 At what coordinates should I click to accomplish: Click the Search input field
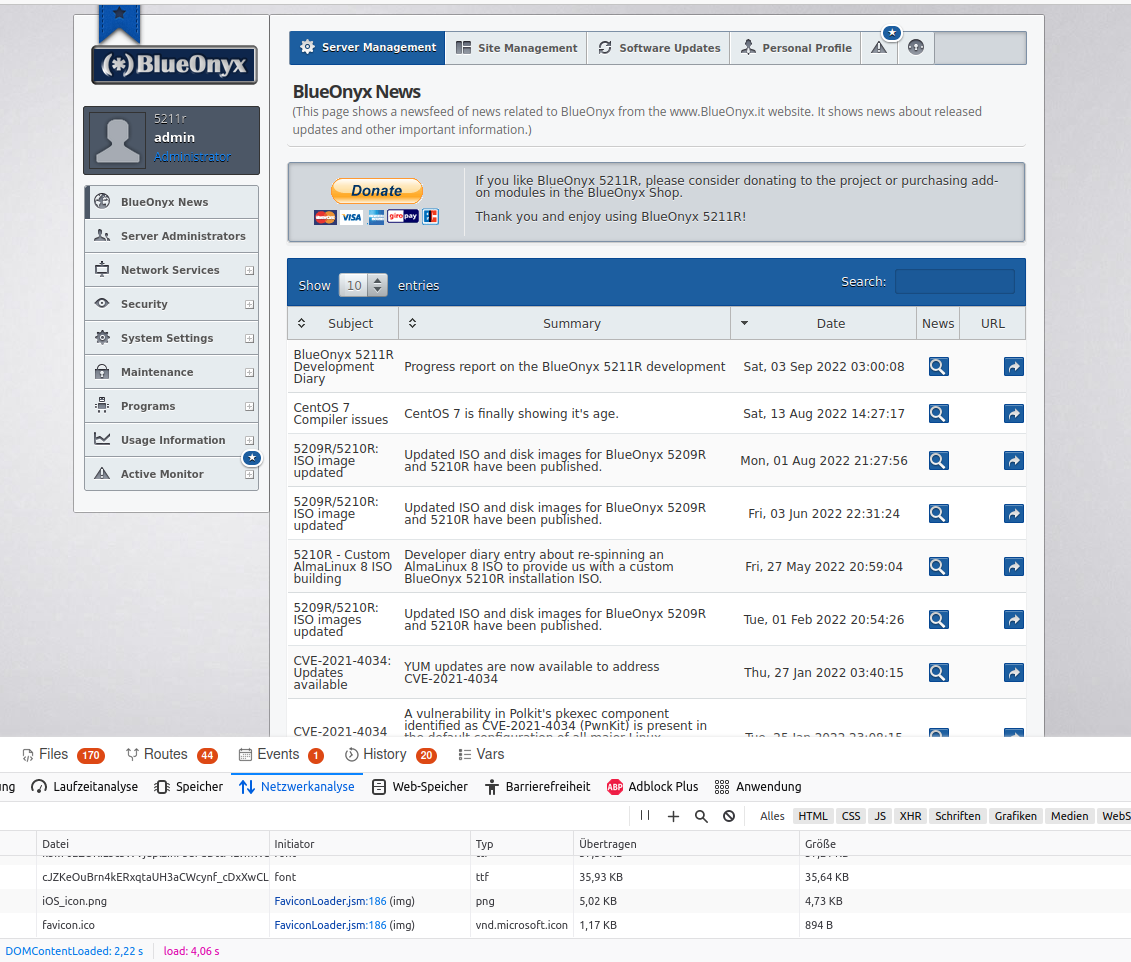(954, 282)
